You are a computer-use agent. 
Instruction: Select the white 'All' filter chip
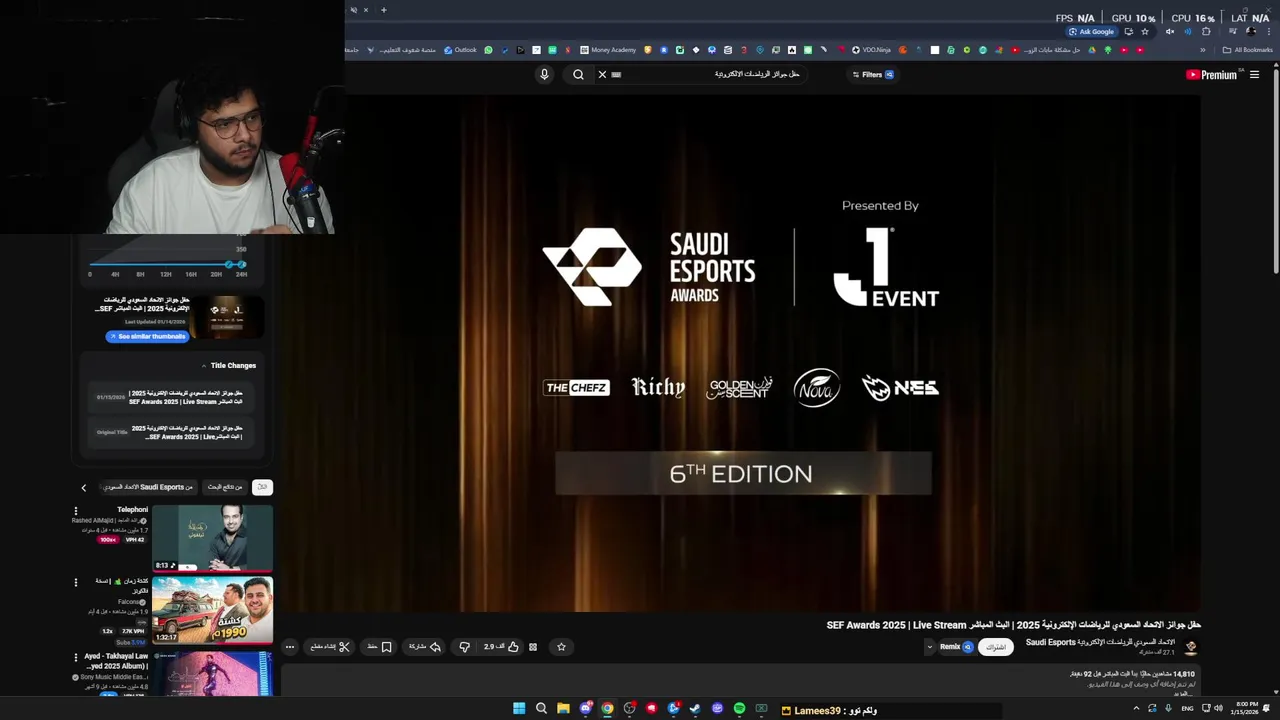pyautogui.click(x=262, y=487)
